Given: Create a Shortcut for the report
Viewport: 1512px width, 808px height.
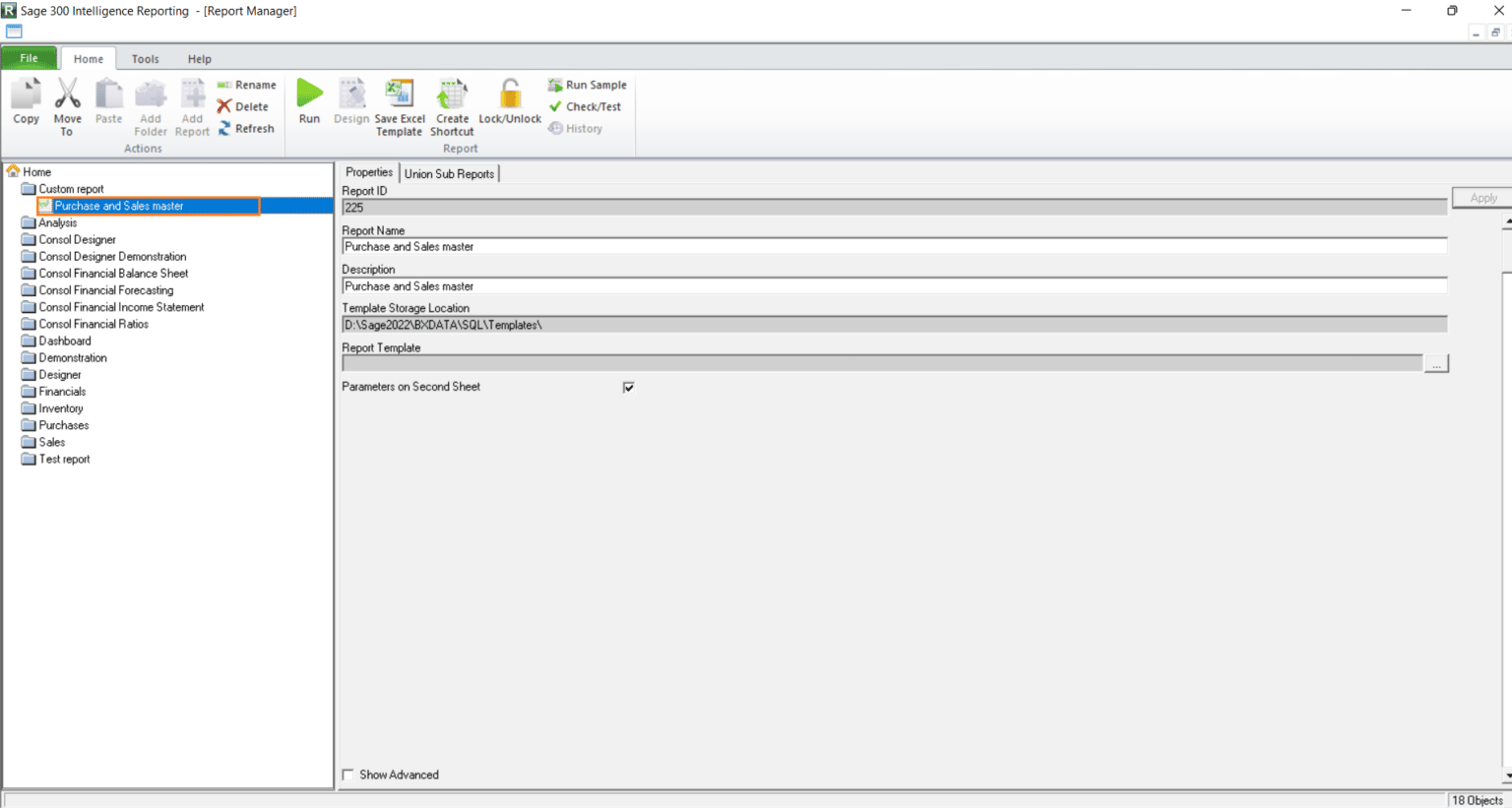Looking at the screenshot, I should (x=452, y=102).
